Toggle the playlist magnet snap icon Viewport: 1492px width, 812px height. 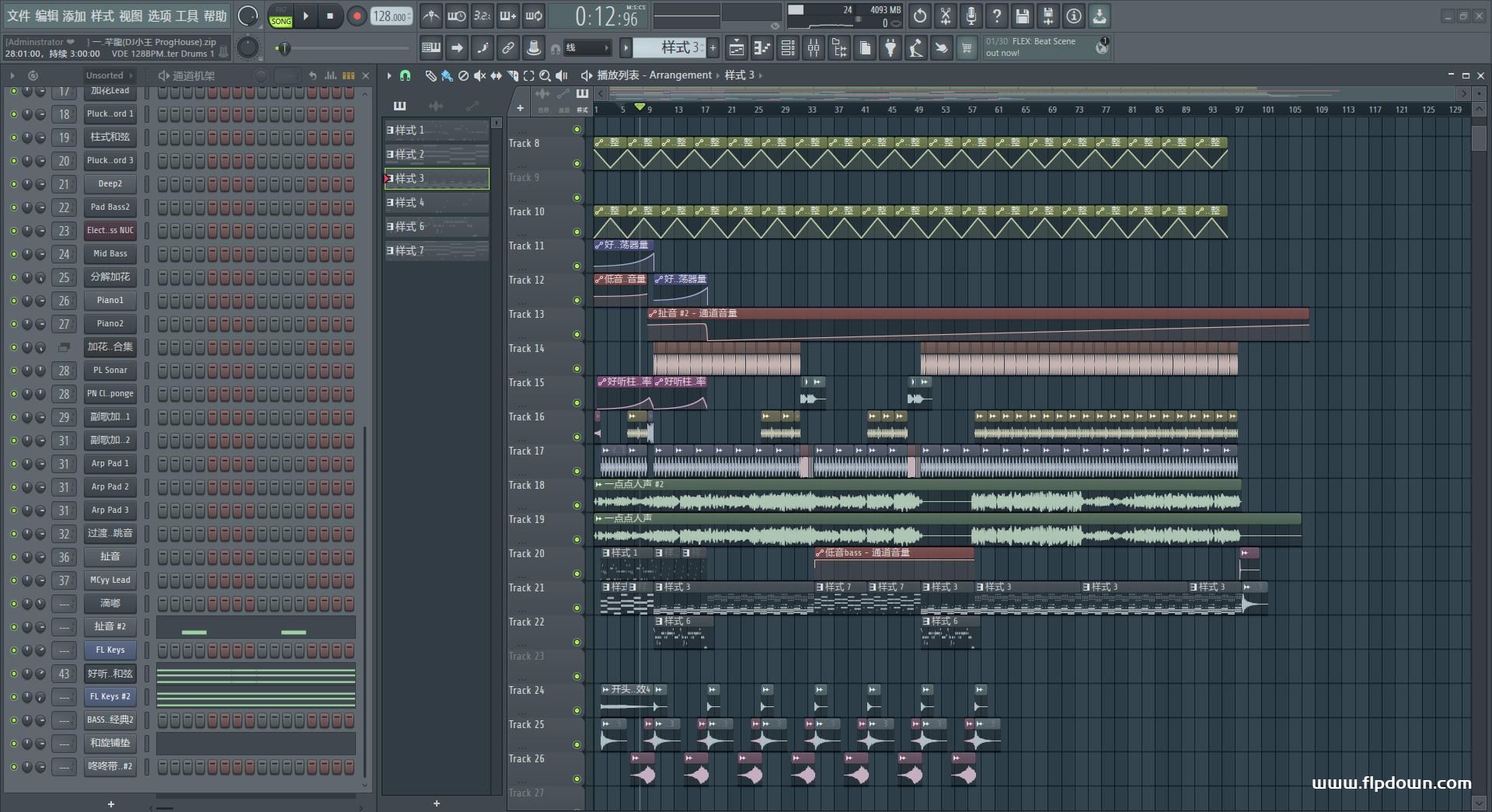pyautogui.click(x=405, y=75)
